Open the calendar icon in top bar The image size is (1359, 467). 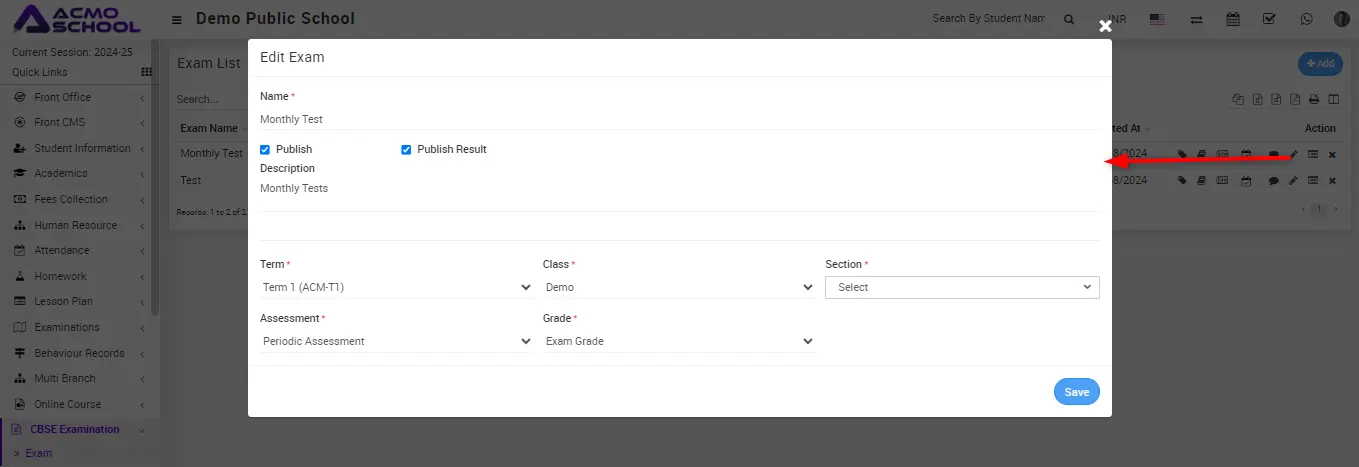1233,19
